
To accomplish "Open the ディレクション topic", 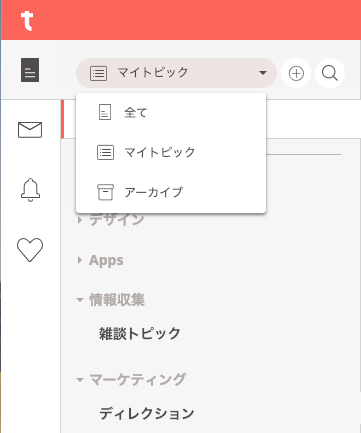I will point(147,413).
